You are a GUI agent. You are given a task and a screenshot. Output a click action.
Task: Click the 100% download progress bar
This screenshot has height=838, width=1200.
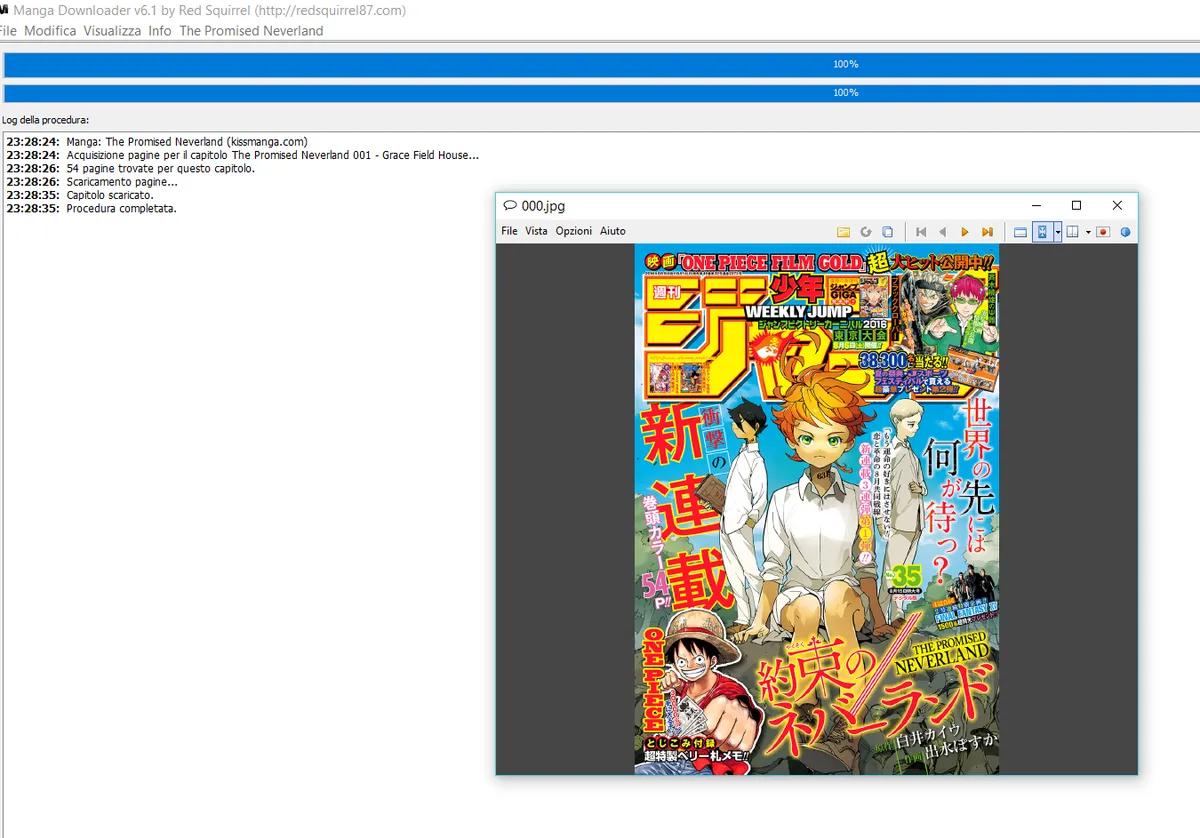point(600,63)
